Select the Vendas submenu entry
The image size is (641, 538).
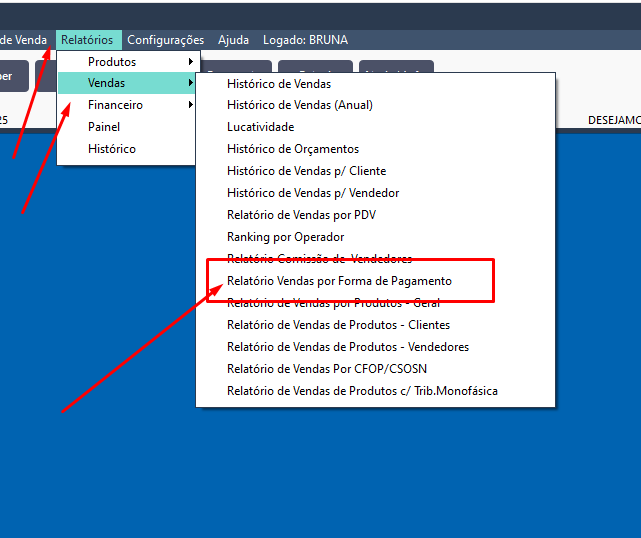pos(127,83)
